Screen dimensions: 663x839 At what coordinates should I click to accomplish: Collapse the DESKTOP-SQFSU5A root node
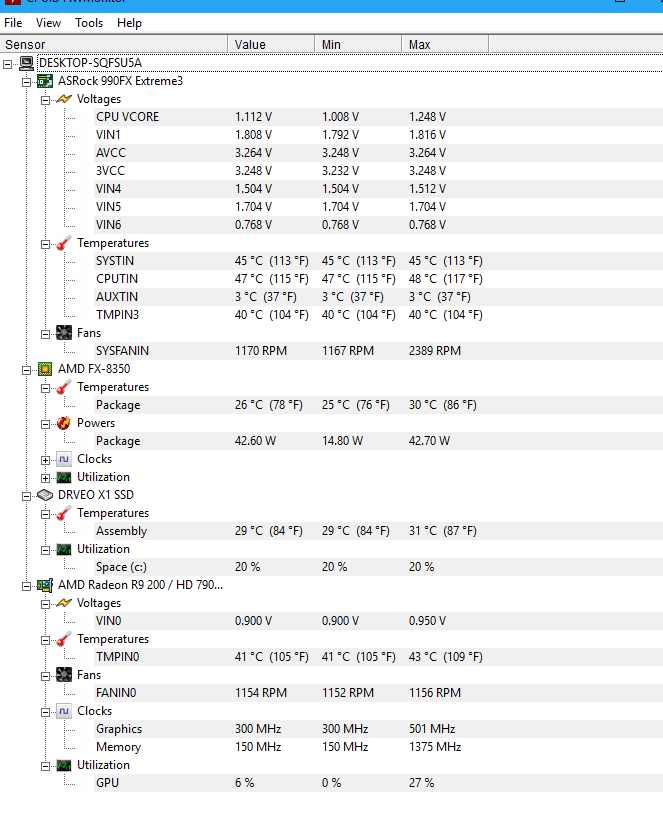pyautogui.click(x=7, y=64)
